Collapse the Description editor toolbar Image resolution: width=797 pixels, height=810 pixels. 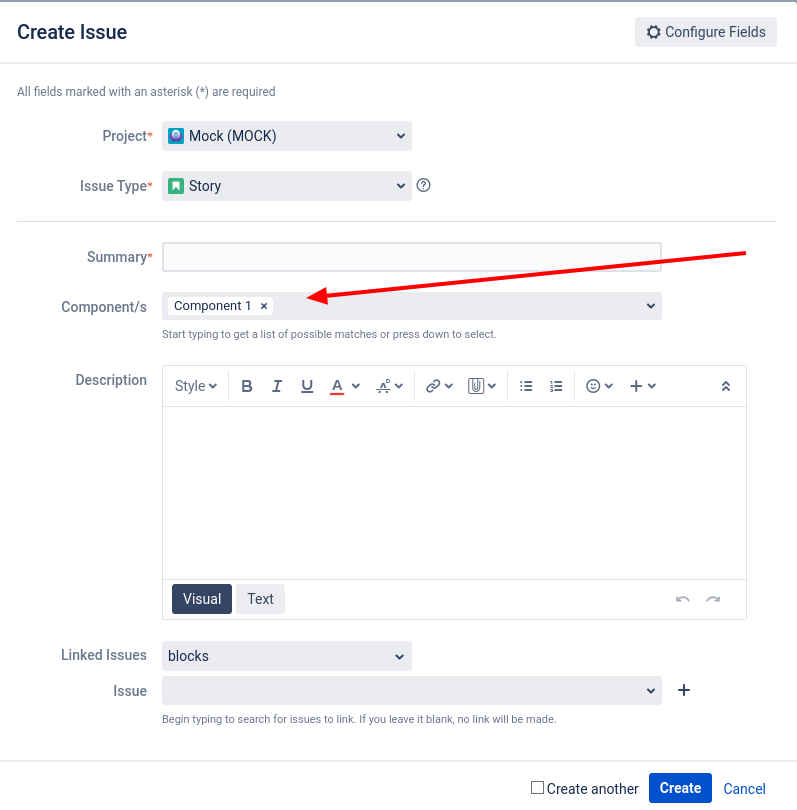pos(725,385)
